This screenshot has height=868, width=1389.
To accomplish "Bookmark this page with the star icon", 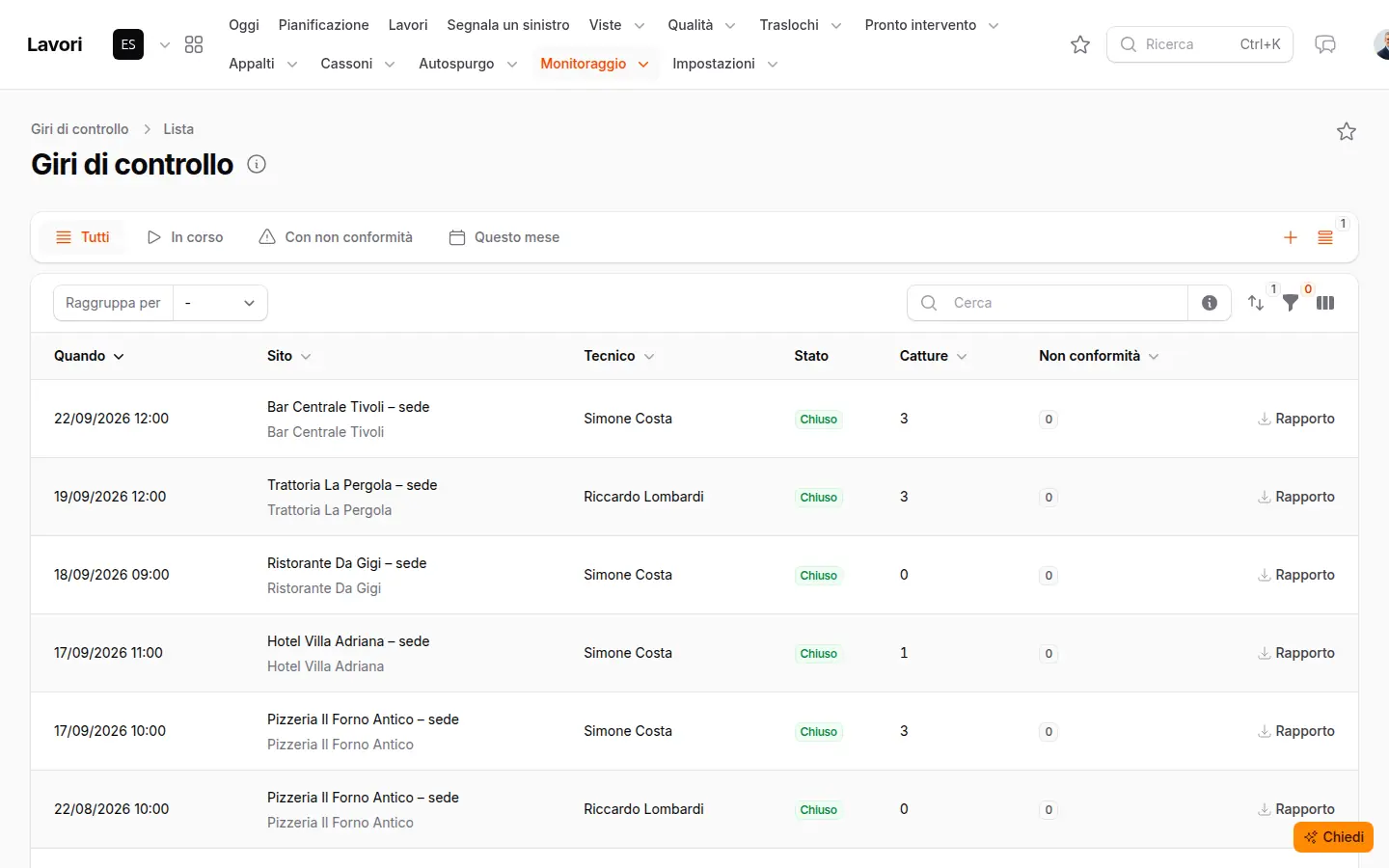I will coord(1347,131).
